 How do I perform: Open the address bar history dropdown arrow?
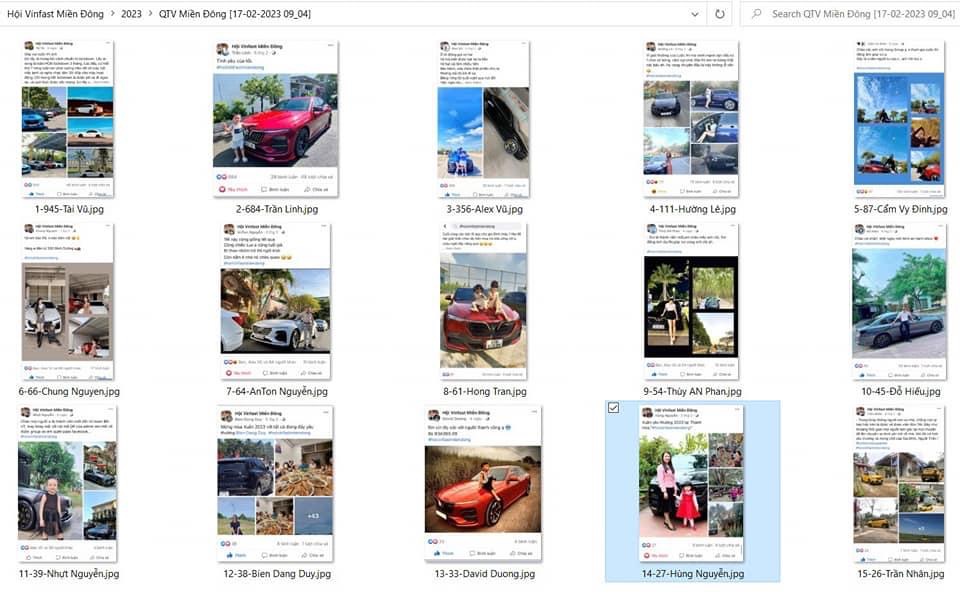pyautogui.click(x=695, y=14)
